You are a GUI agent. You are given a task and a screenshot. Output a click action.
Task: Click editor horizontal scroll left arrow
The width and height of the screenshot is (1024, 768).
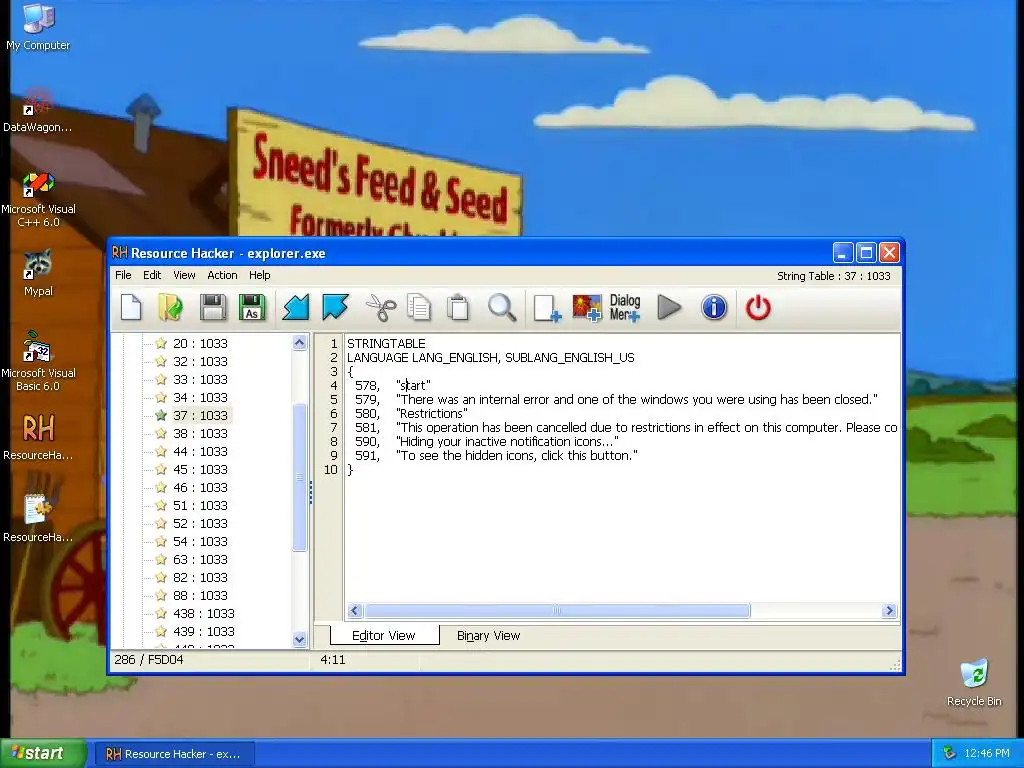(355, 611)
